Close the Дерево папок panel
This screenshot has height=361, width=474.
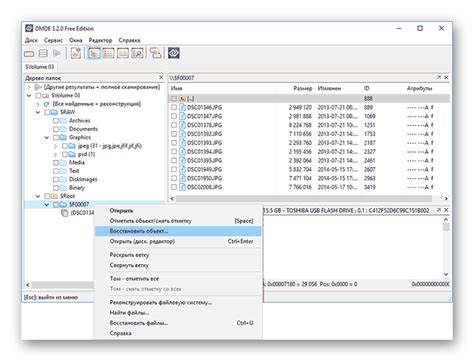(x=161, y=78)
